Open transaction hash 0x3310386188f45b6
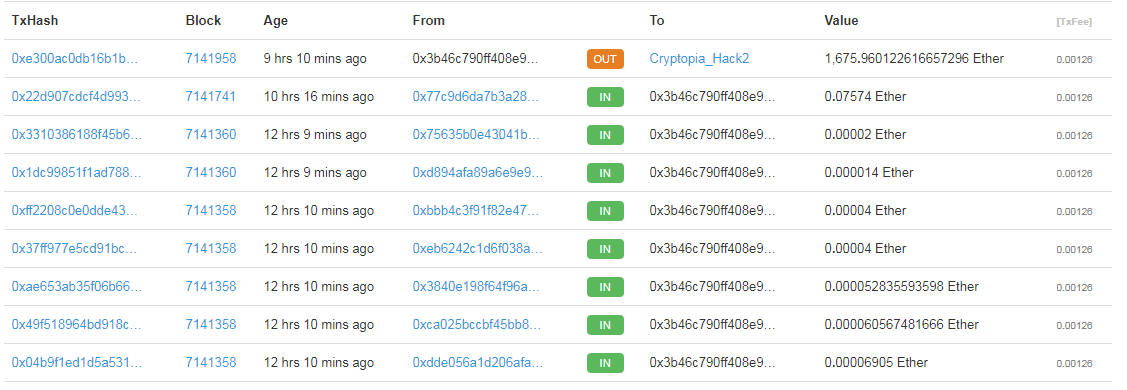This screenshot has width=1127, height=390. pyautogui.click(x=76, y=135)
